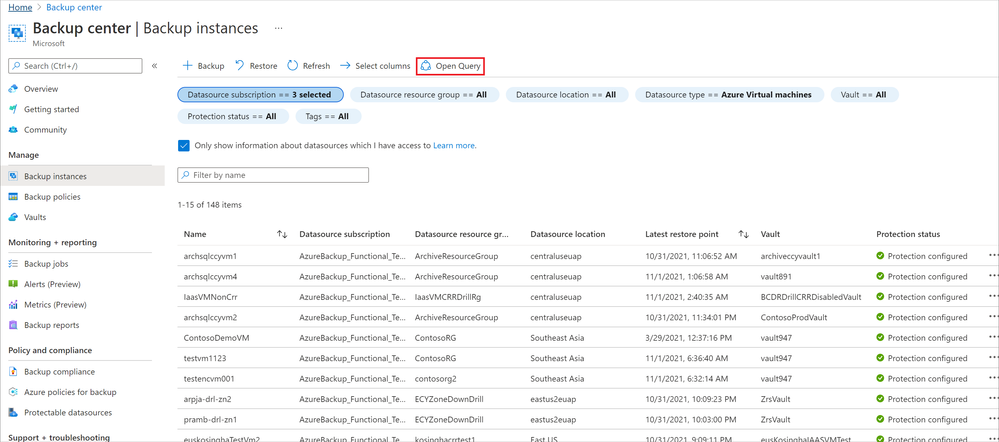This screenshot has width=999, height=442.
Task: Open the Learn more link
Action: (454, 145)
